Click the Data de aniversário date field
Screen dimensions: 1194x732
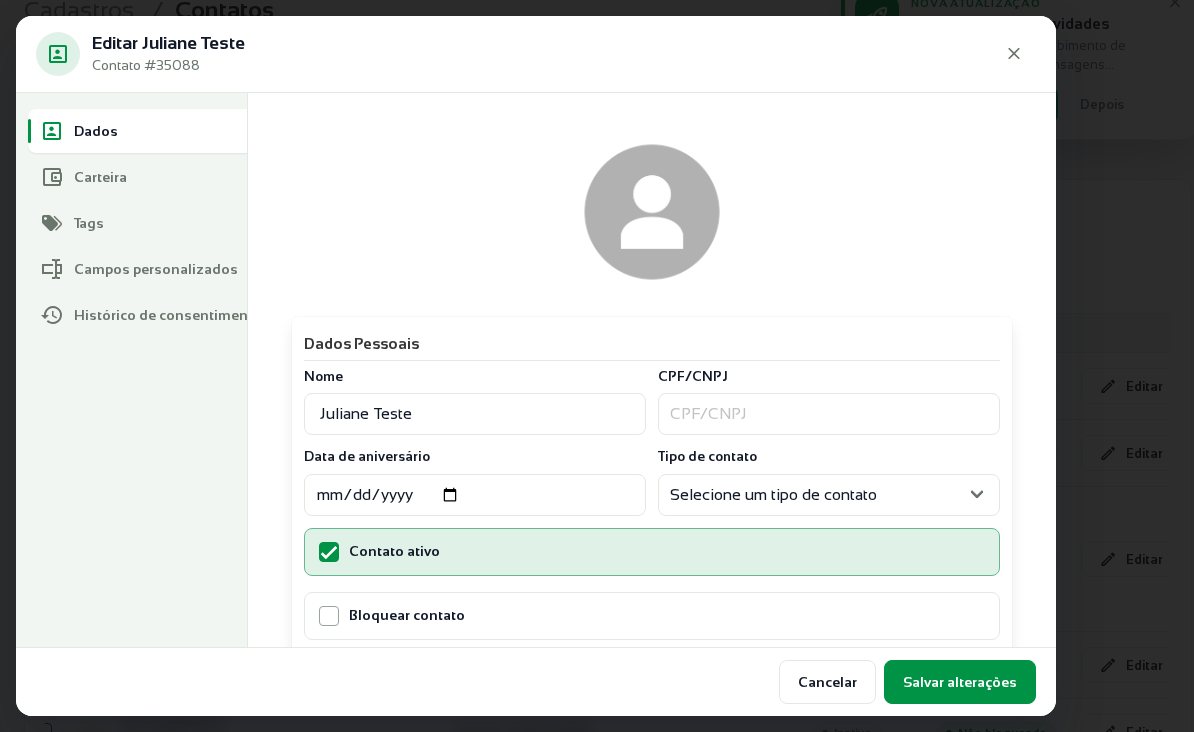coord(474,495)
